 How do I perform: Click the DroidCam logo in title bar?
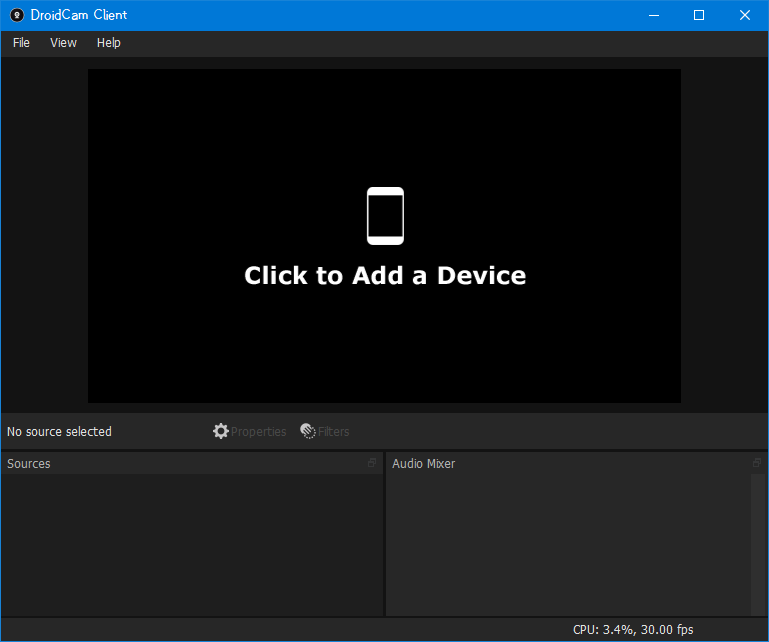(x=17, y=15)
